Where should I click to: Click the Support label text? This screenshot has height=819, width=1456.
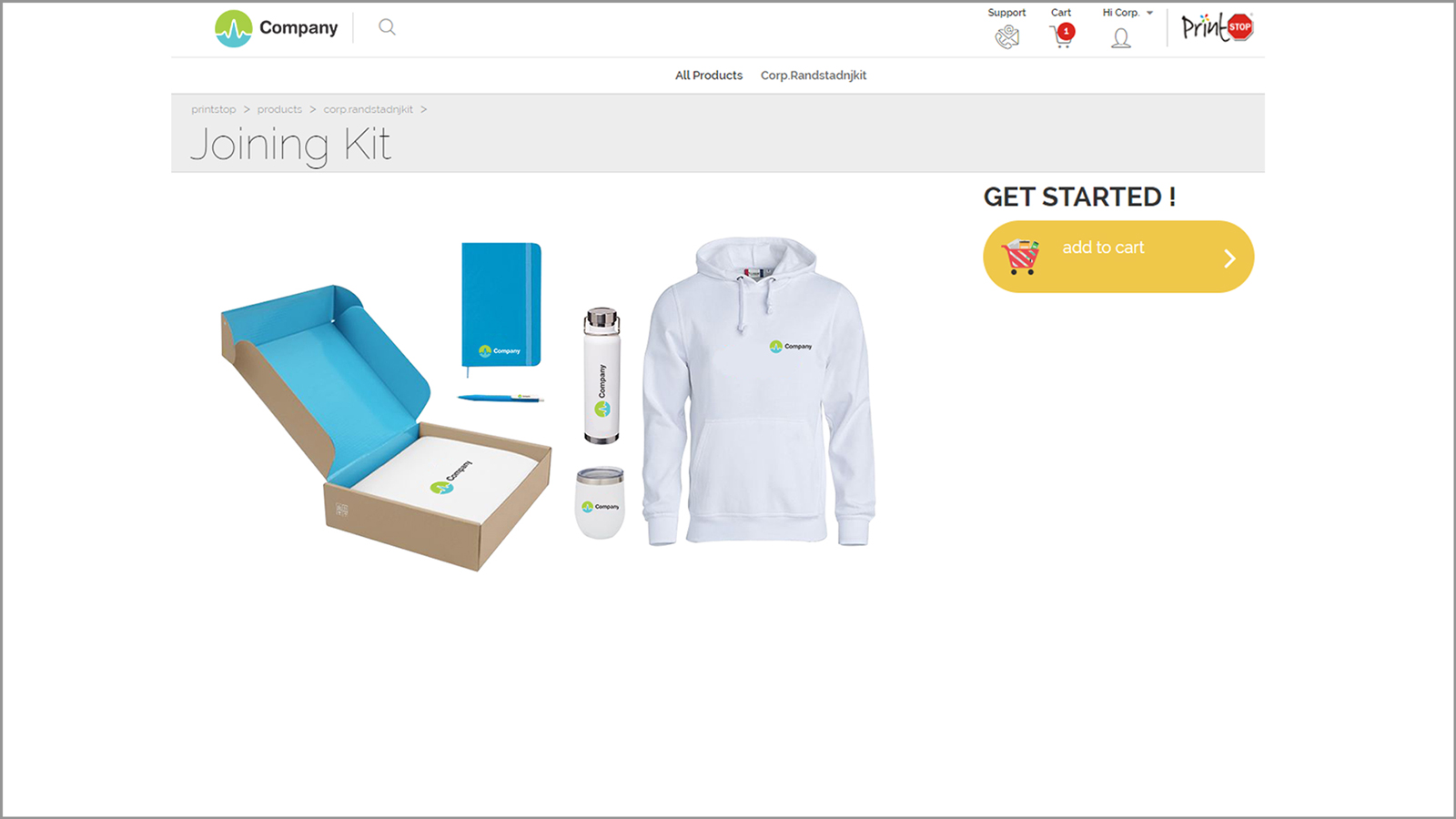tap(1006, 13)
